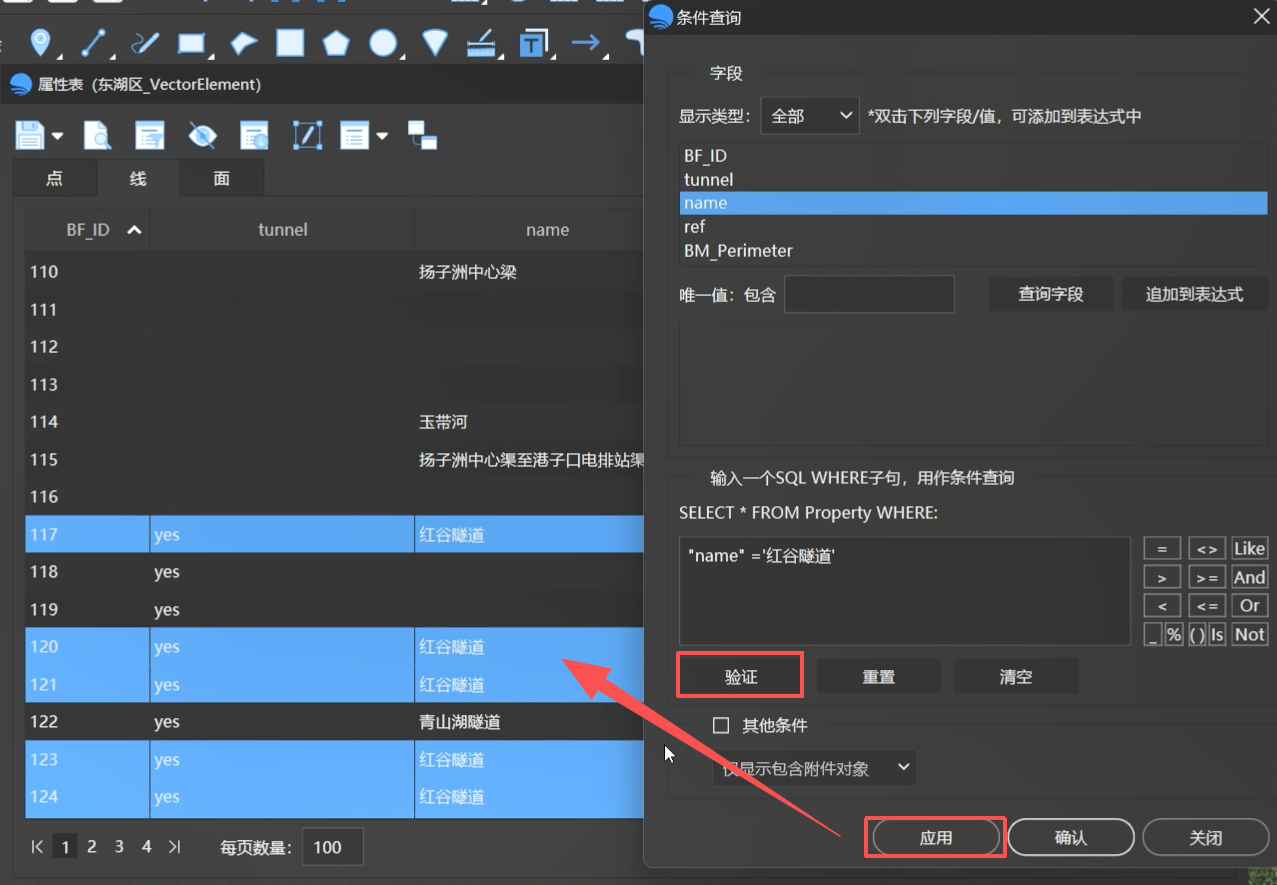Insert the Or operator
This screenshot has width=1277, height=885.
(1250, 606)
